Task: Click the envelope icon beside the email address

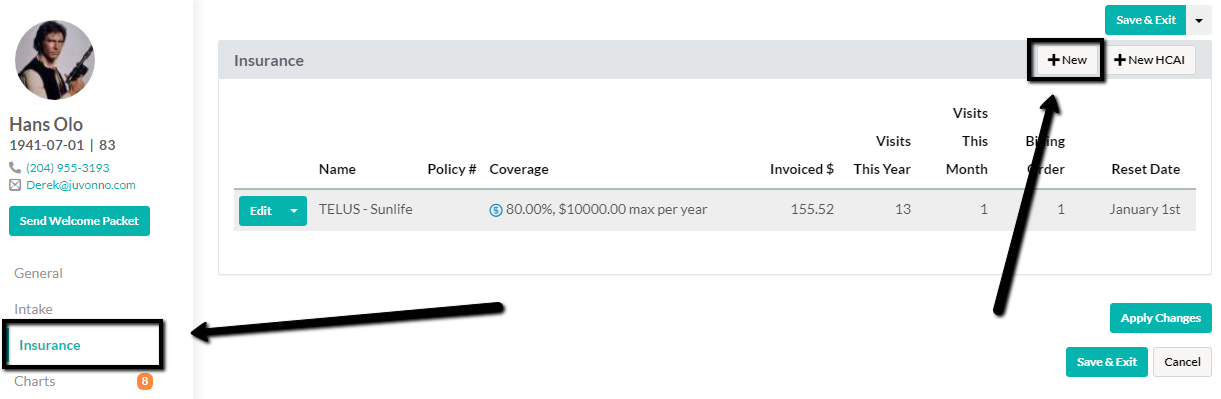Action: (x=15, y=185)
